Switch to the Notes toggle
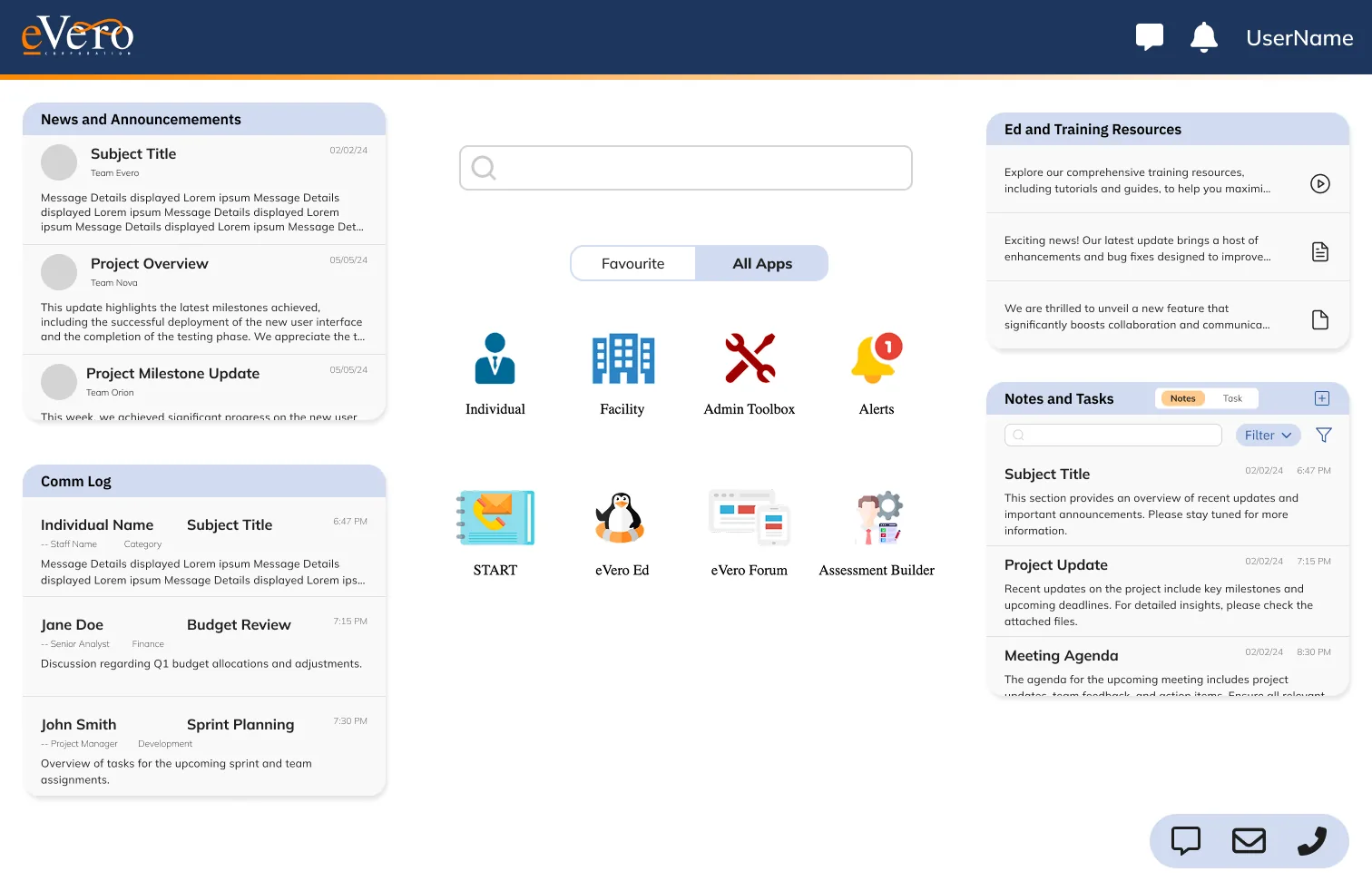The width and height of the screenshot is (1372, 891). pos(1182,398)
